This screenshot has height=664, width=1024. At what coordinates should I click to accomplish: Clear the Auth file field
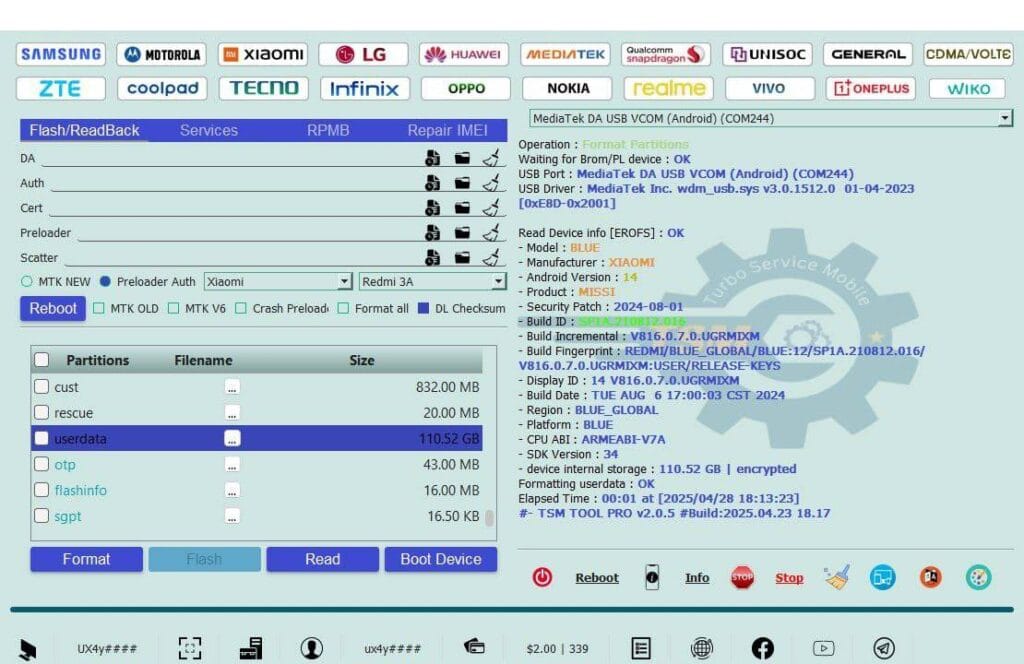pyautogui.click(x=491, y=183)
